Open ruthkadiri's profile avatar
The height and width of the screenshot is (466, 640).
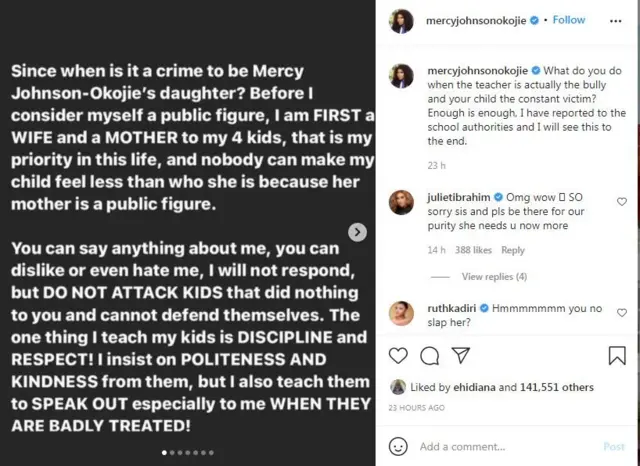click(400, 312)
